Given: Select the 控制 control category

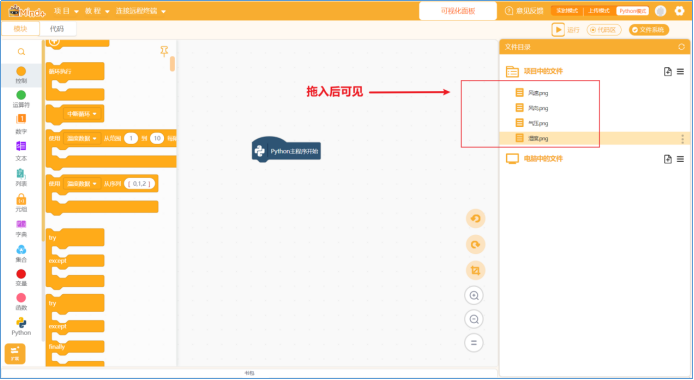Looking at the screenshot, I should pos(21,74).
